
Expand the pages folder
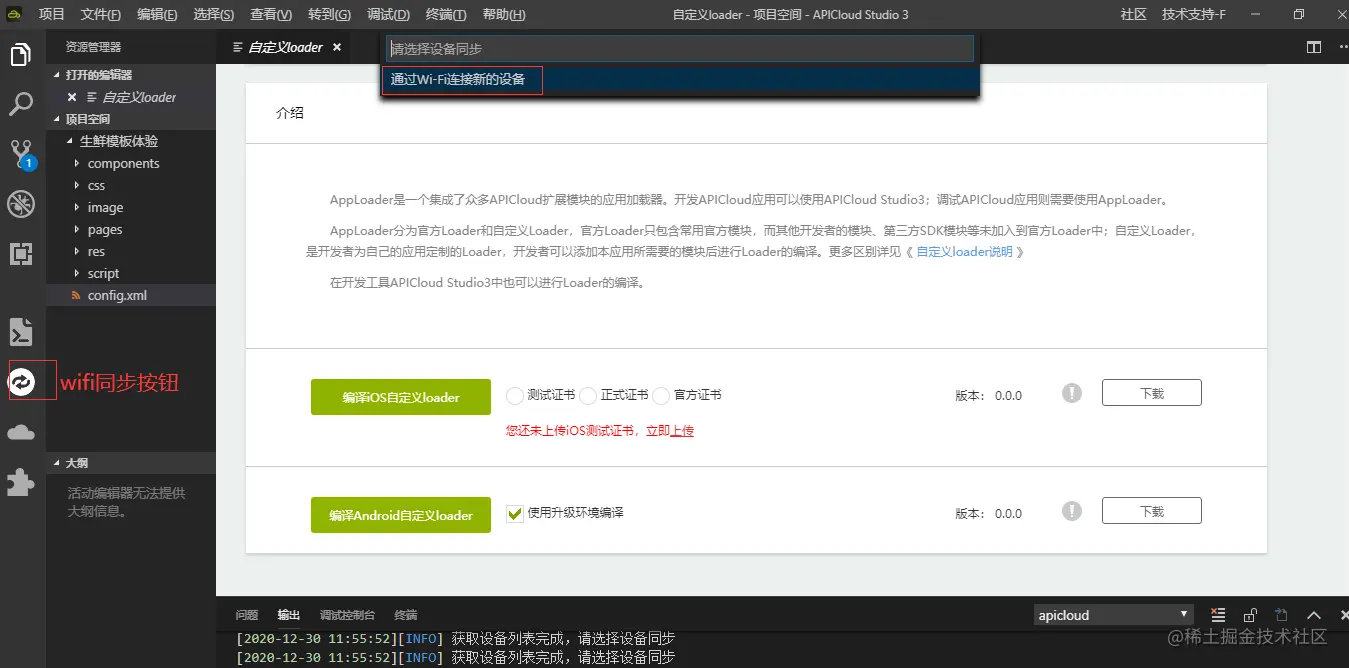77,229
